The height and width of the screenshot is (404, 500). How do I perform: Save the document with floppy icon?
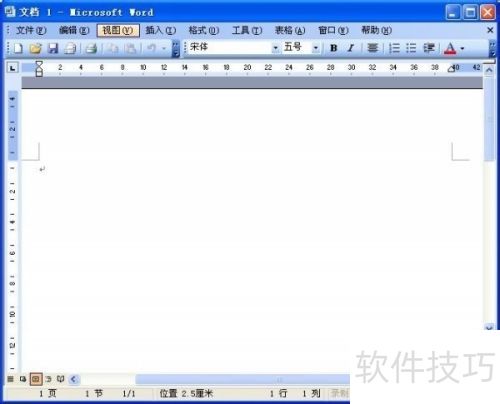coord(53,48)
